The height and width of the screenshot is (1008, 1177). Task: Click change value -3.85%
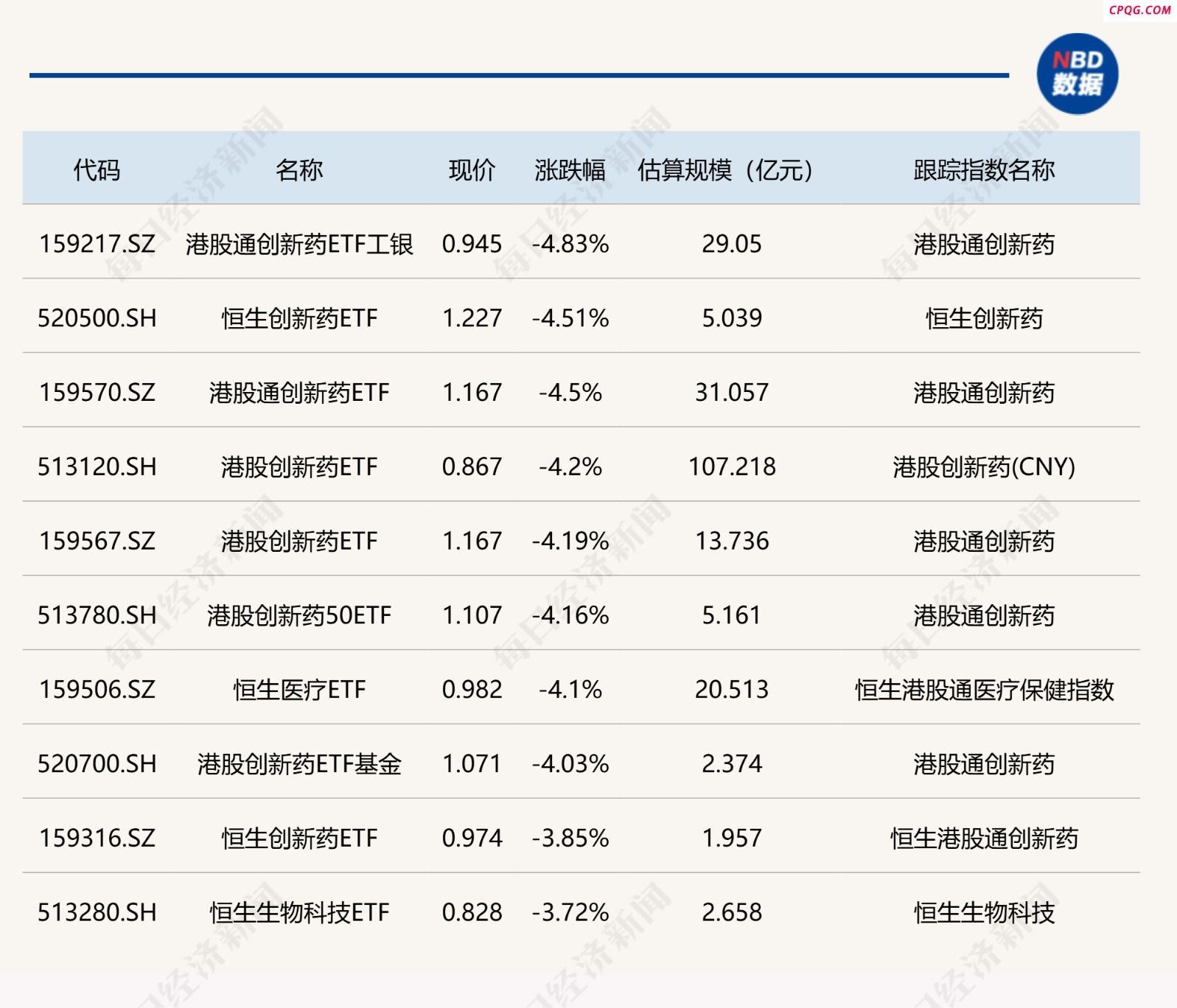(570, 839)
